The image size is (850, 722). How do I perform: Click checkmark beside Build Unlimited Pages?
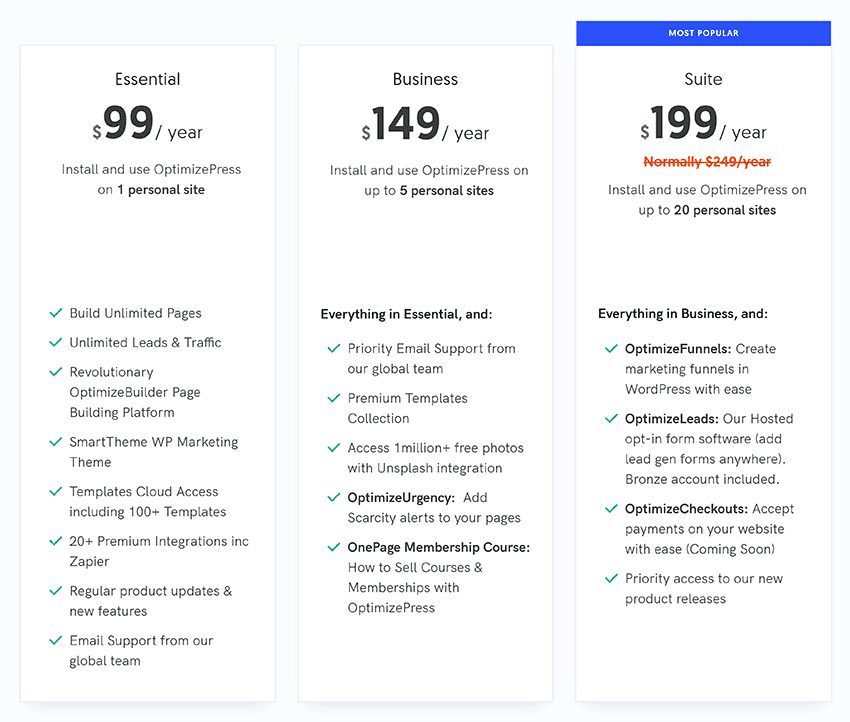56,313
